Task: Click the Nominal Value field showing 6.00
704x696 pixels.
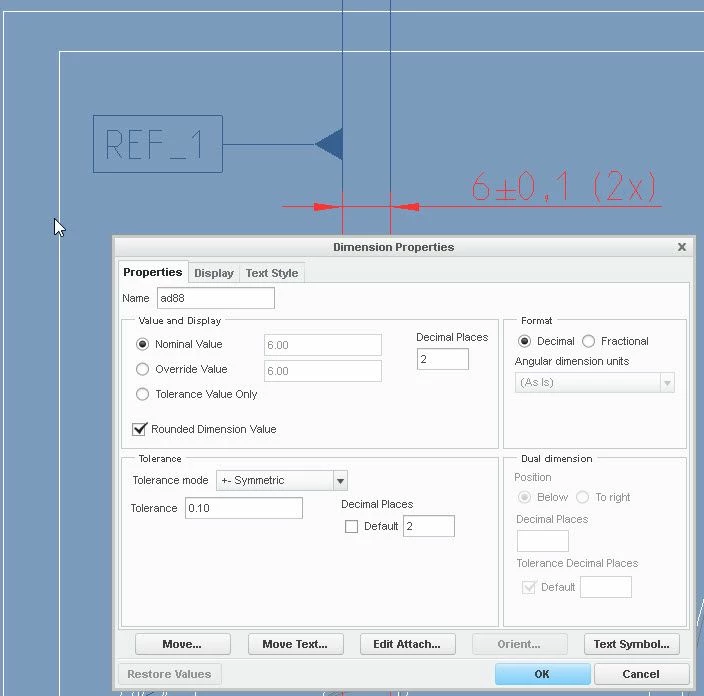Action: coord(323,345)
